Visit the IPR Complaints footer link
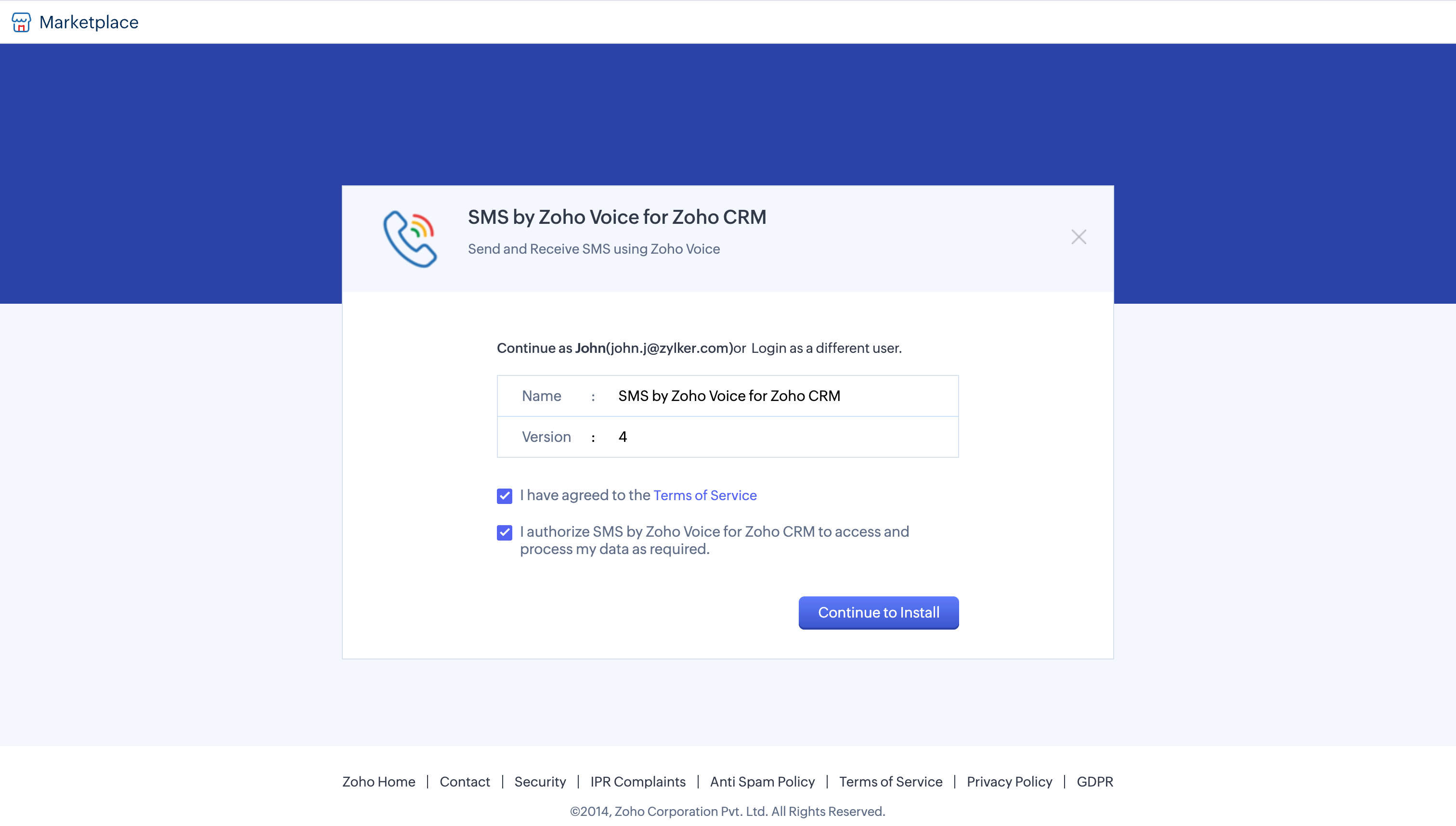 click(638, 781)
